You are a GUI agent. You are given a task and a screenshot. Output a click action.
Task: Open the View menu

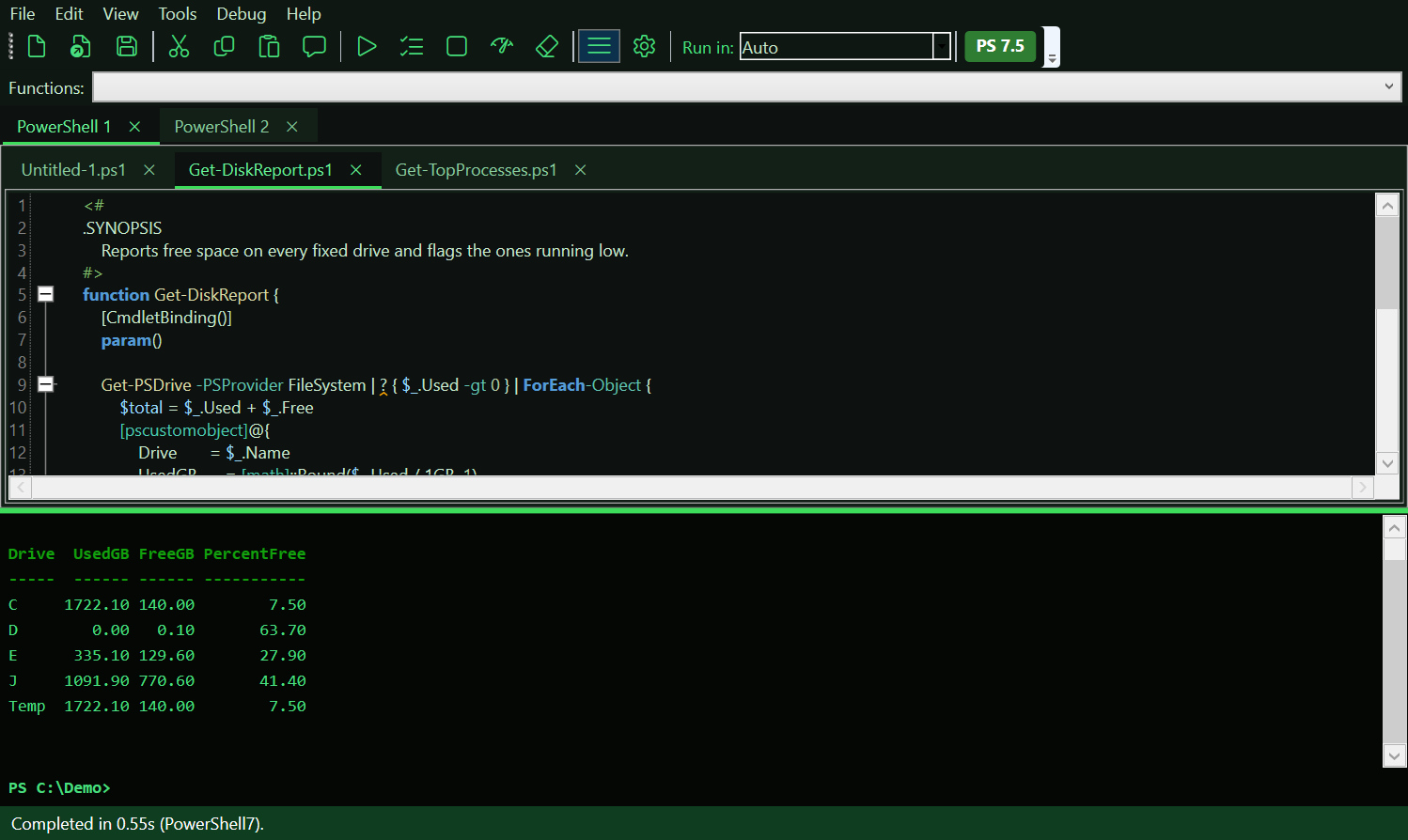click(120, 14)
